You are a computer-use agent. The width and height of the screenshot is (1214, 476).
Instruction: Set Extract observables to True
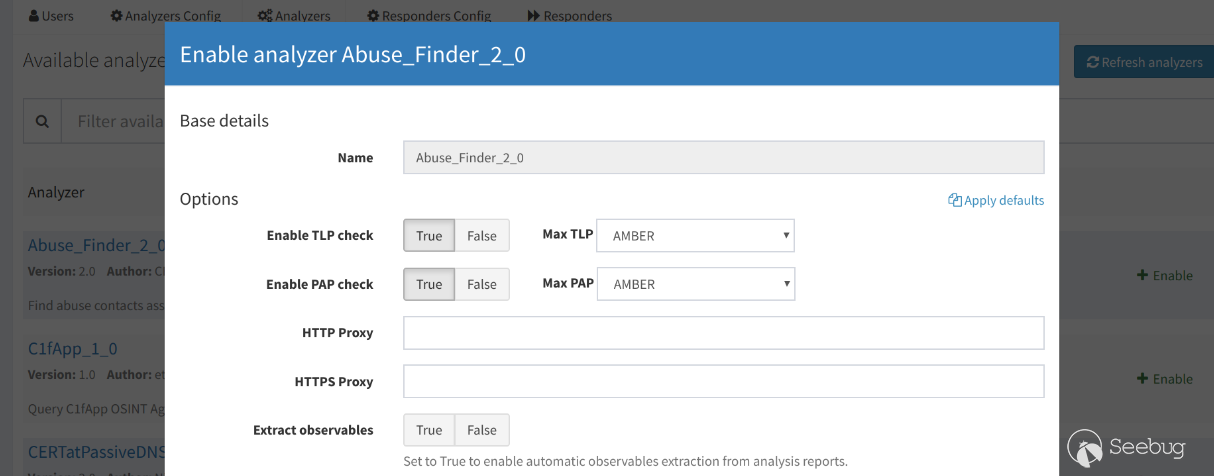point(429,430)
